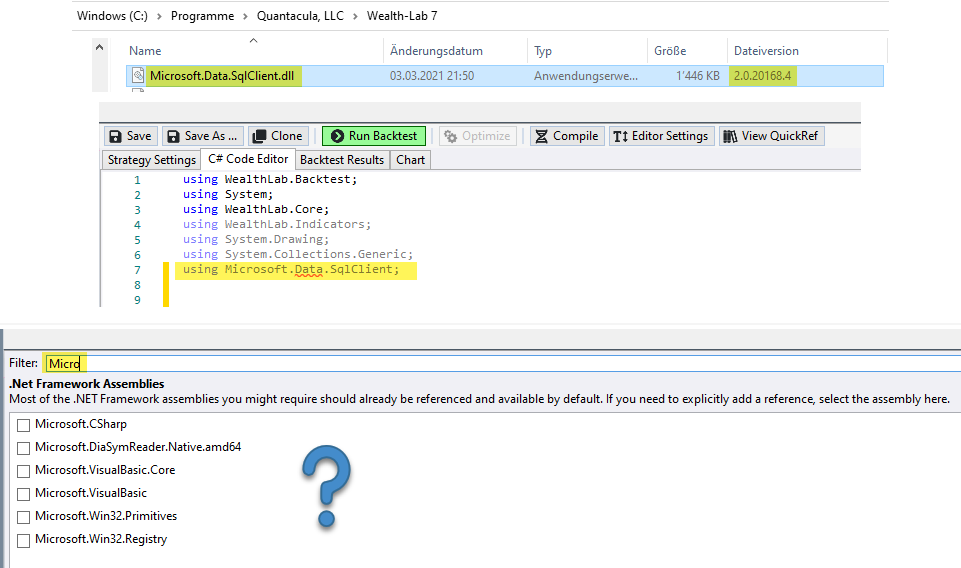Switch to the Strategy Settings tab

click(151, 160)
